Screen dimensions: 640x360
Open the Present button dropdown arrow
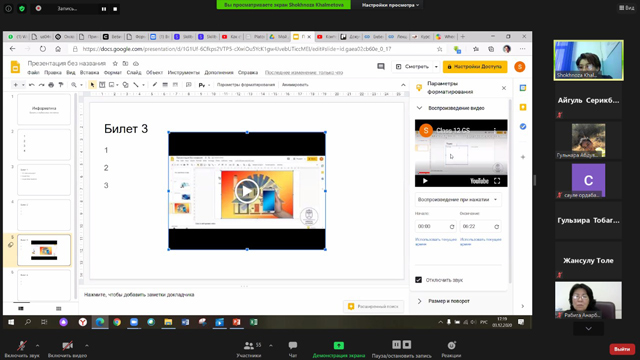pyautogui.click(x=436, y=67)
